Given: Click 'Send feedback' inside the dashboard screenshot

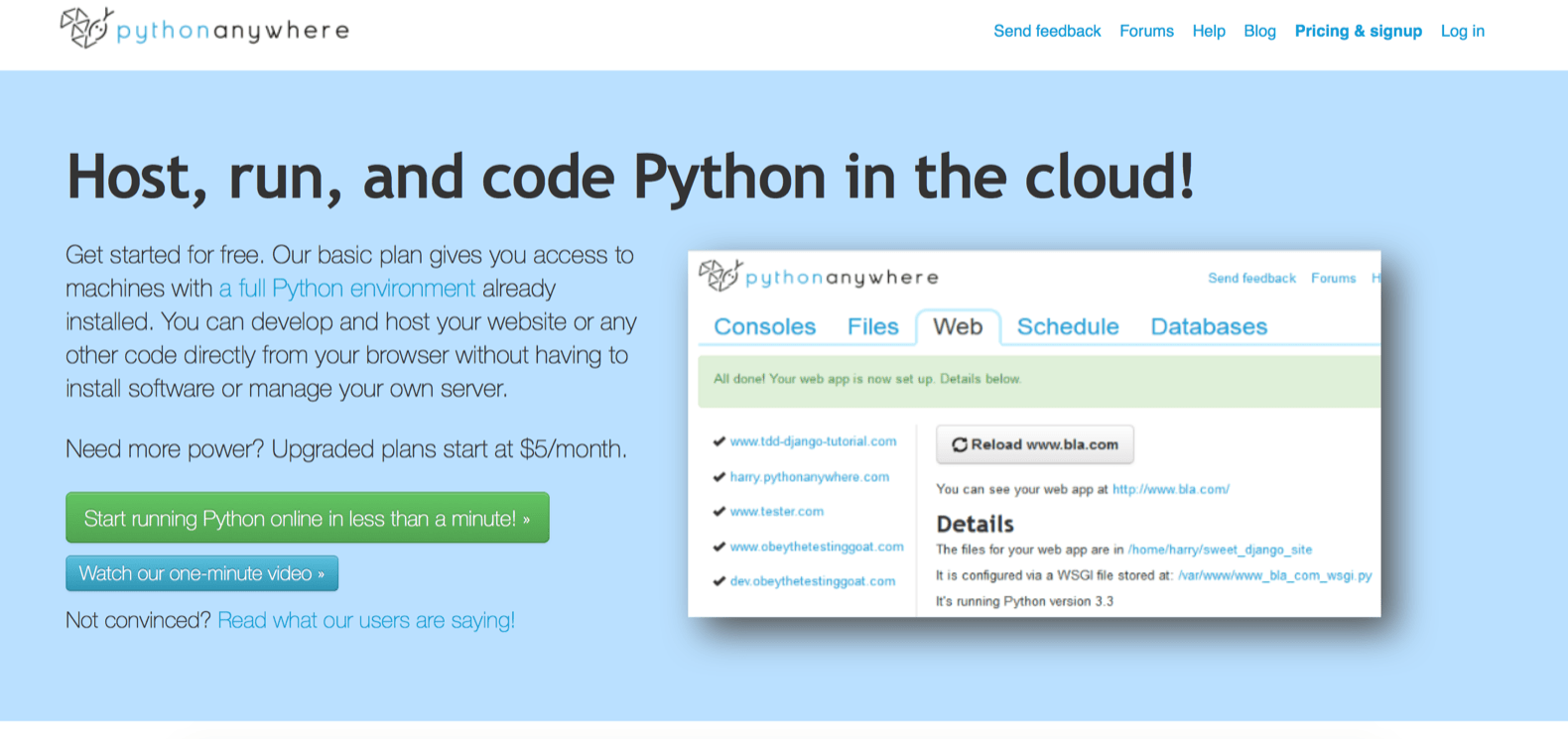Looking at the screenshot, I should 1251,279.
